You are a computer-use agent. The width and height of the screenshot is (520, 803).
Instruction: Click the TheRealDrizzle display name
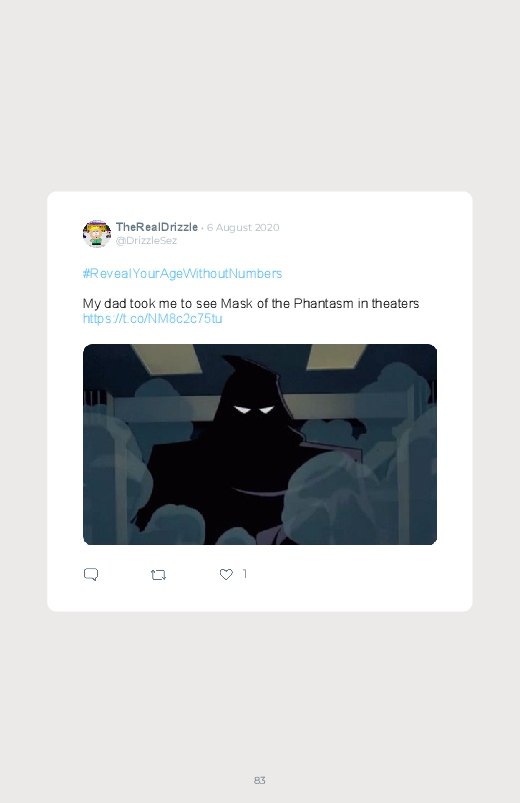pos(157,227)
